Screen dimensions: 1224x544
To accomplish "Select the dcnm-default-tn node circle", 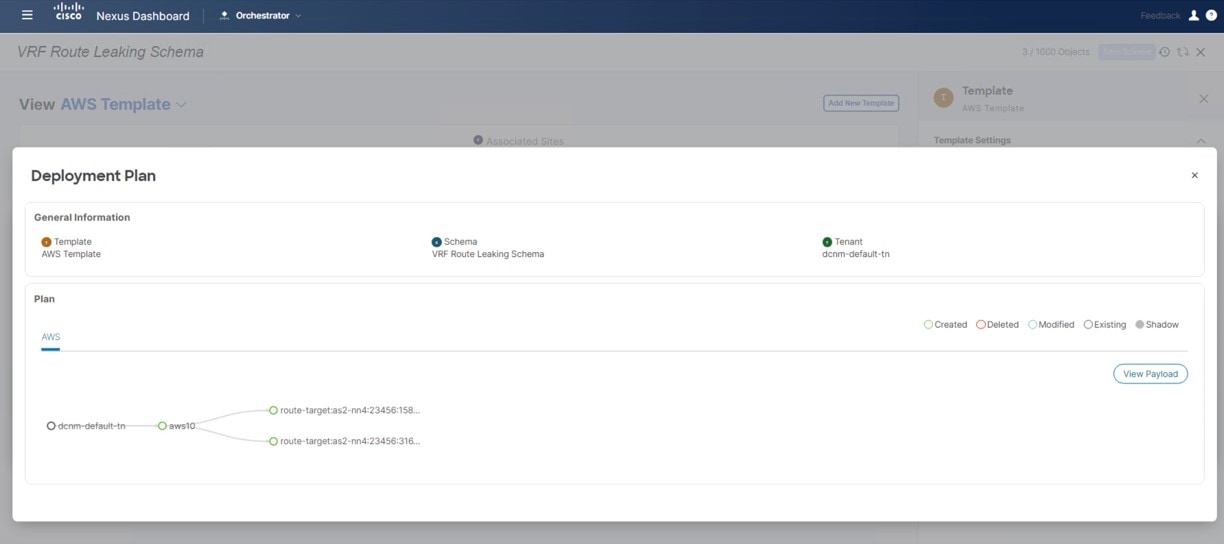I will coord(51,426).
